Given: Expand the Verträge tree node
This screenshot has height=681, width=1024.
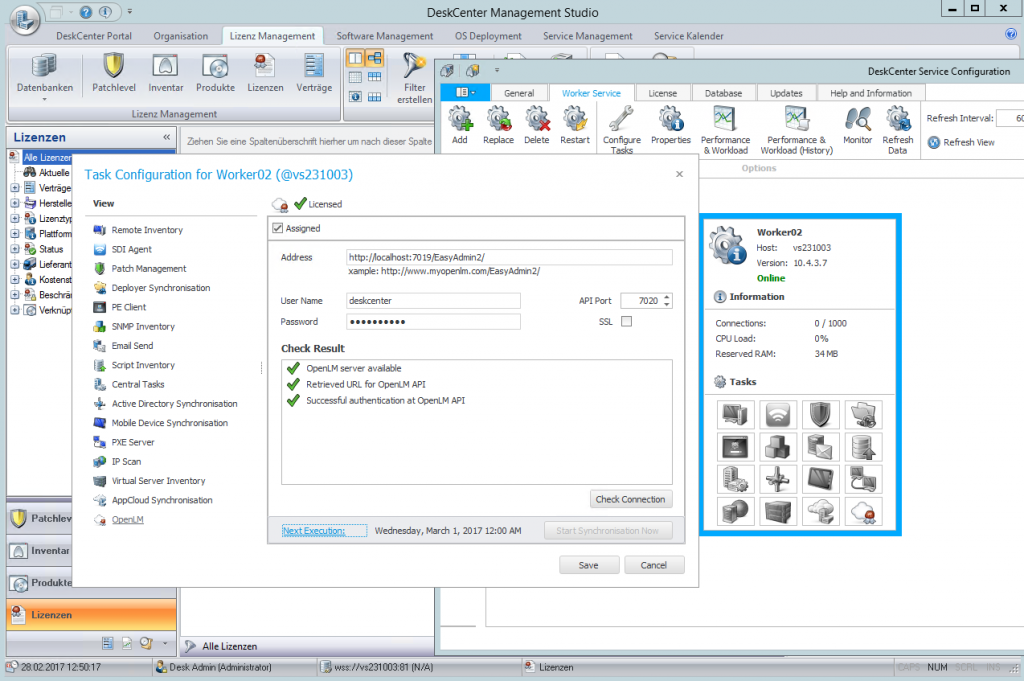Looking at the screenshot, I should point(15,188).
